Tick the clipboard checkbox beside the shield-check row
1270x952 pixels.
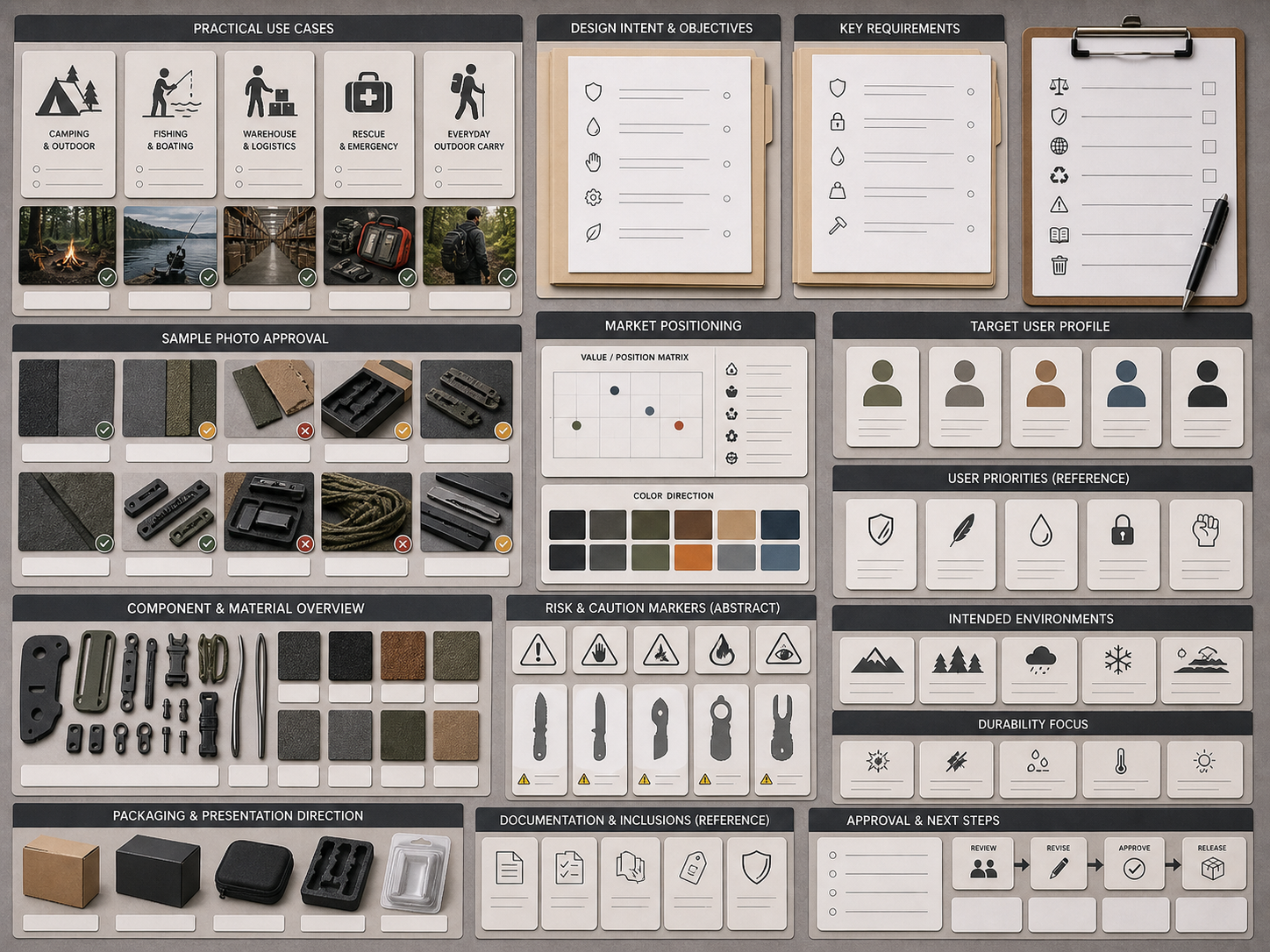point(1209,117)
